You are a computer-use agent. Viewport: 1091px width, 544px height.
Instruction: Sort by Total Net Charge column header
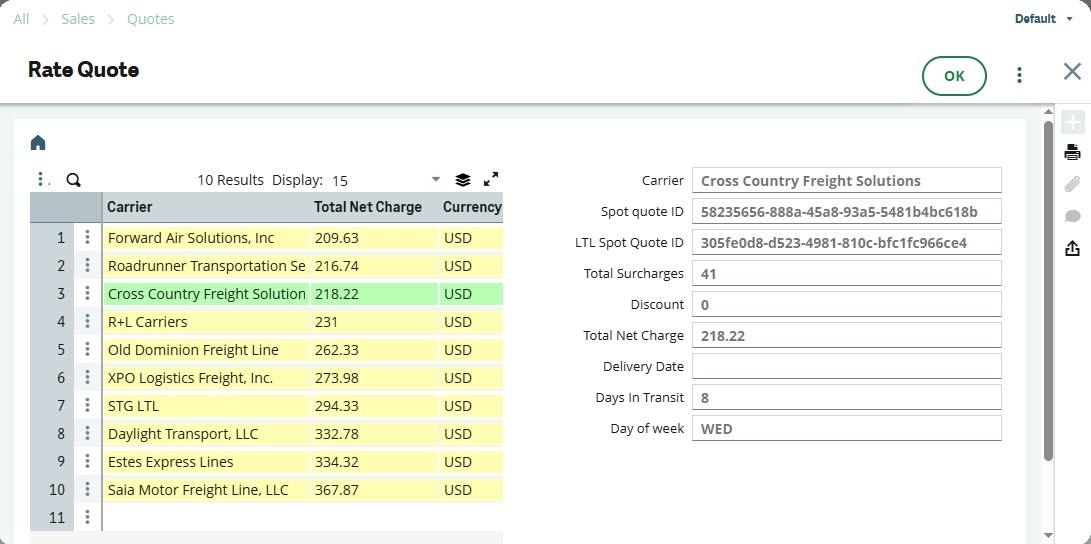click(367, 207)
